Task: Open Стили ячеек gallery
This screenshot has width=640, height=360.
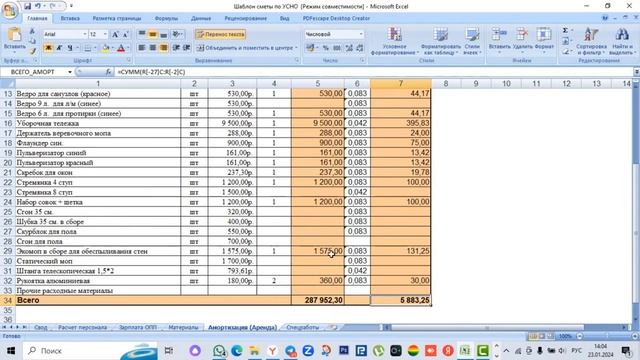Action: 472,41
